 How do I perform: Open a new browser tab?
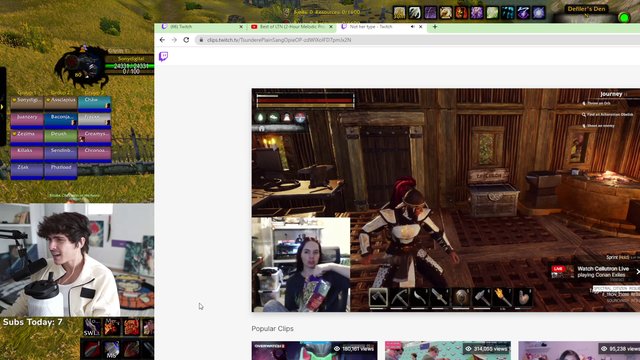[435, 27]
